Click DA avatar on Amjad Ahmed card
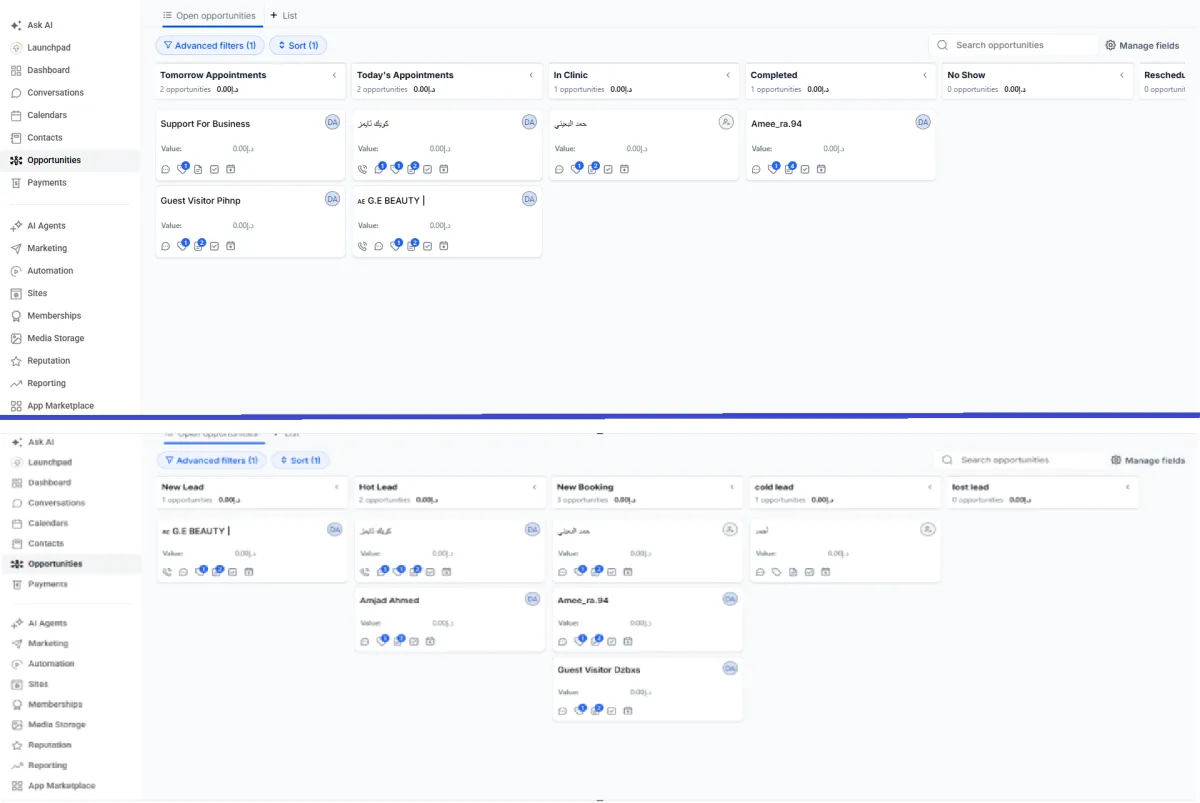 click(x=532, y=599)
